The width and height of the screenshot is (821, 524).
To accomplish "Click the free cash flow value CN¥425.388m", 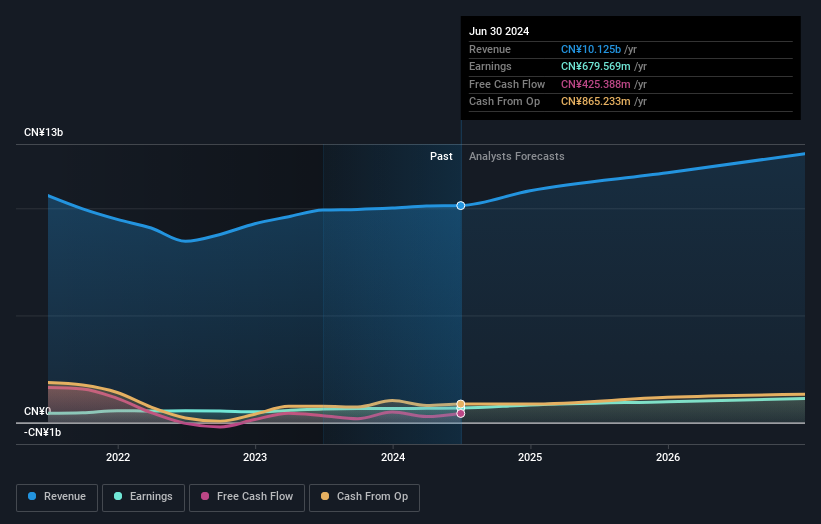I will (x=595, y=84).
